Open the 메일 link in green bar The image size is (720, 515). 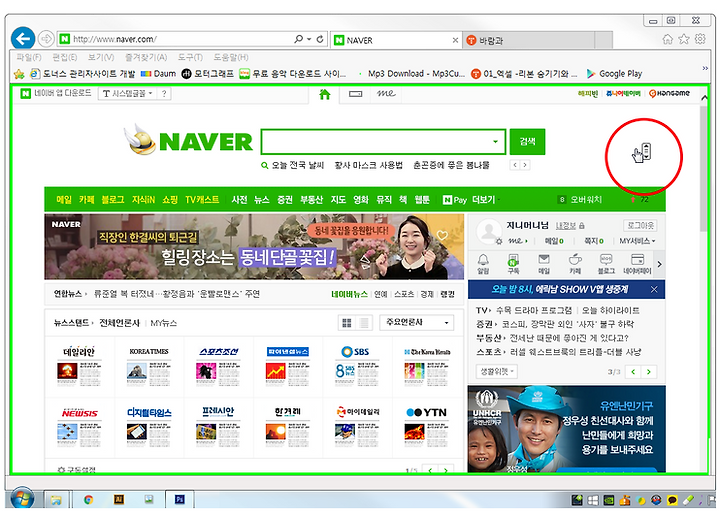click(x=64, y=200)
